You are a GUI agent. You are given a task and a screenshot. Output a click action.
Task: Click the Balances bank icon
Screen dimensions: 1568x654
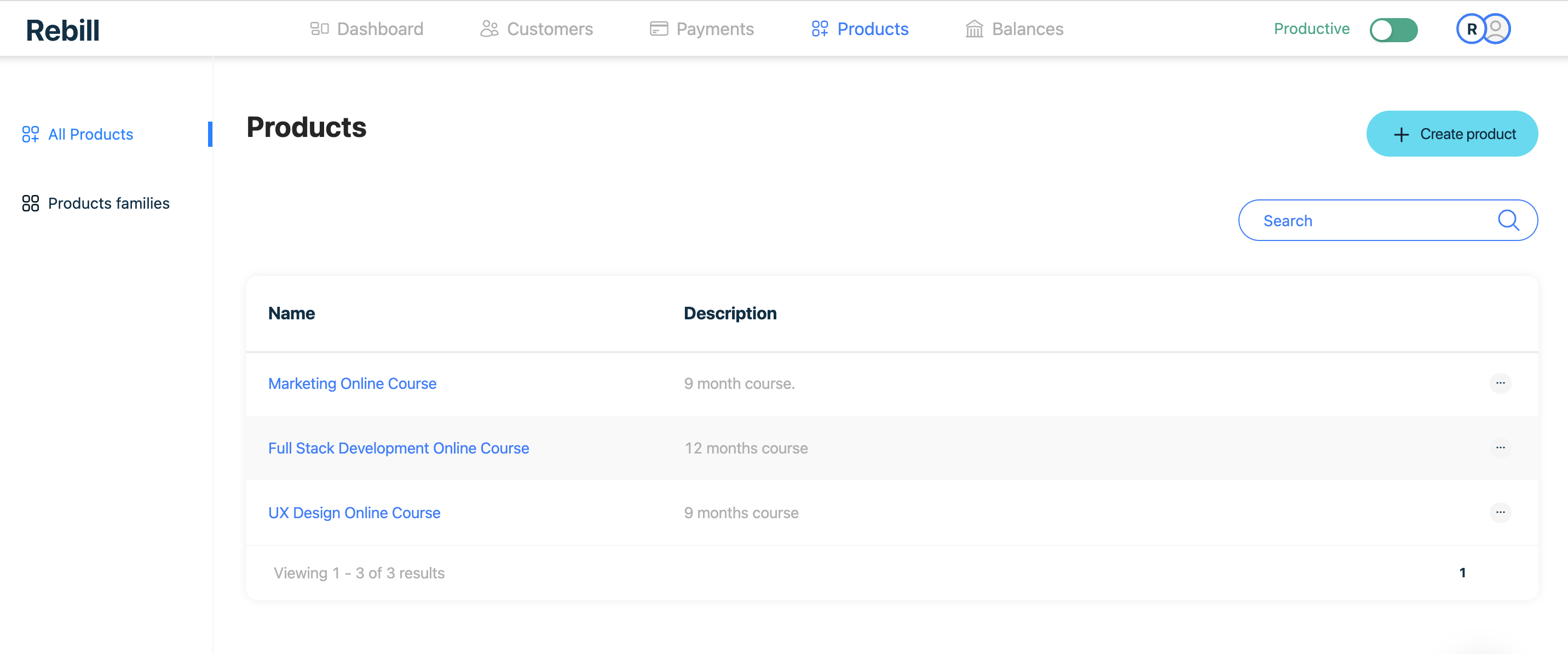click(974, 28)
